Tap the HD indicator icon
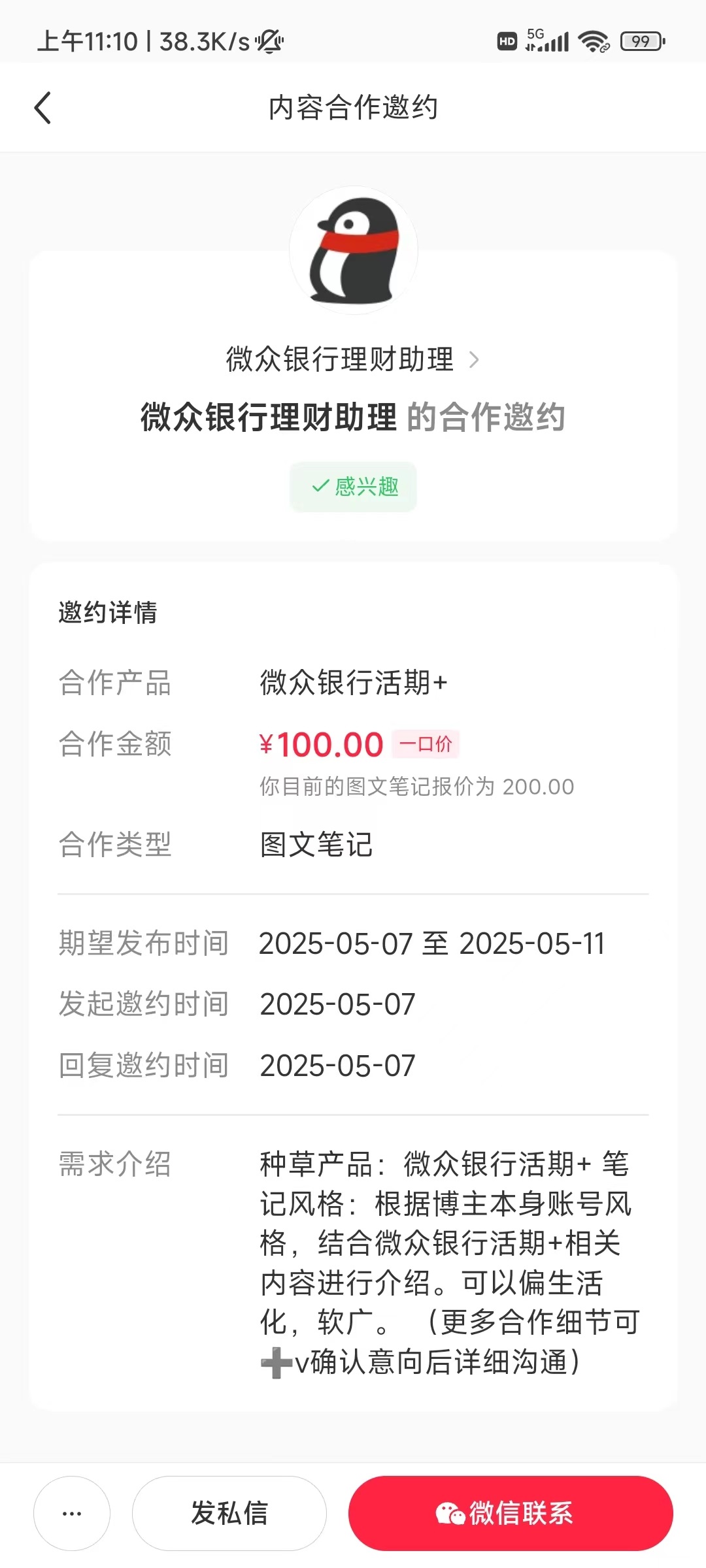 (x=507, y=41)
